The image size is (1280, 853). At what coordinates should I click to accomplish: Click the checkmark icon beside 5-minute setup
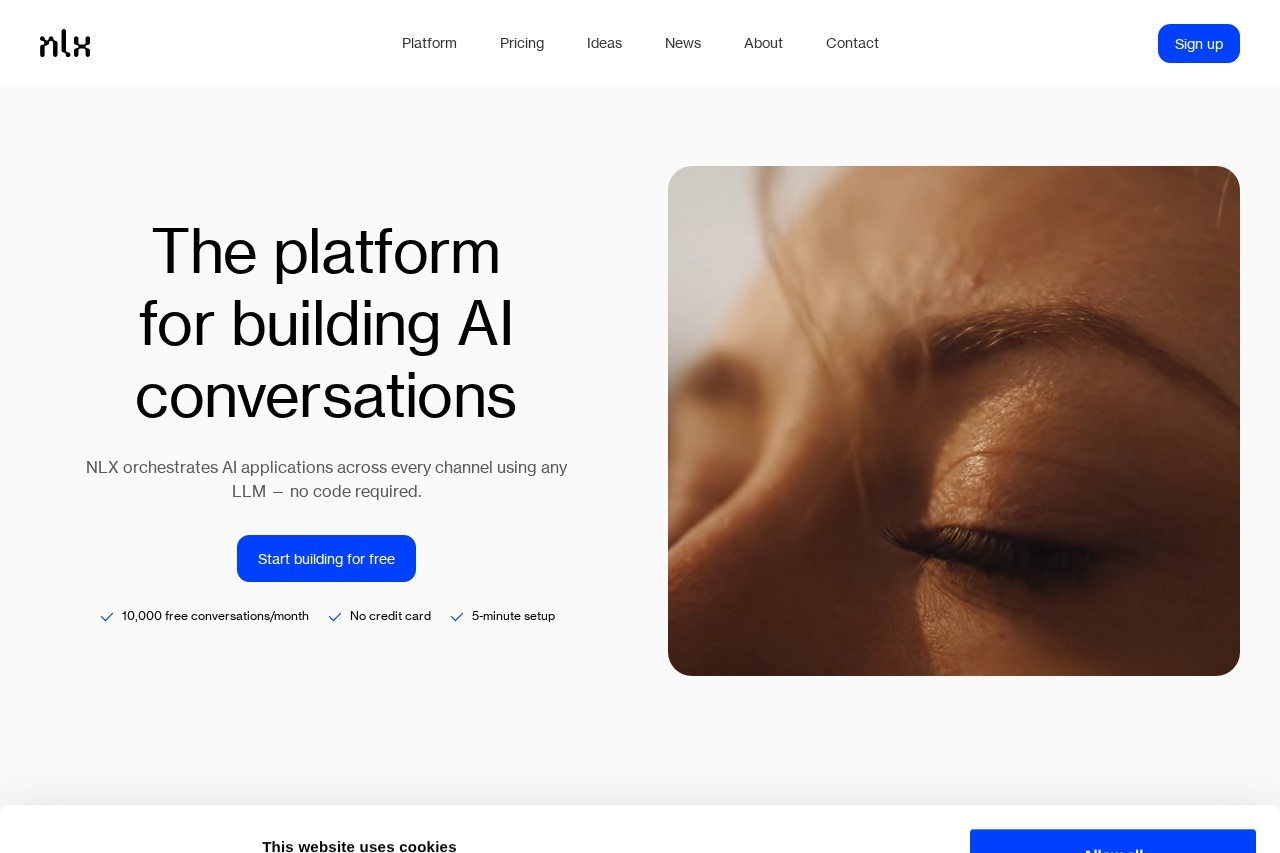[x=457, y=617]
